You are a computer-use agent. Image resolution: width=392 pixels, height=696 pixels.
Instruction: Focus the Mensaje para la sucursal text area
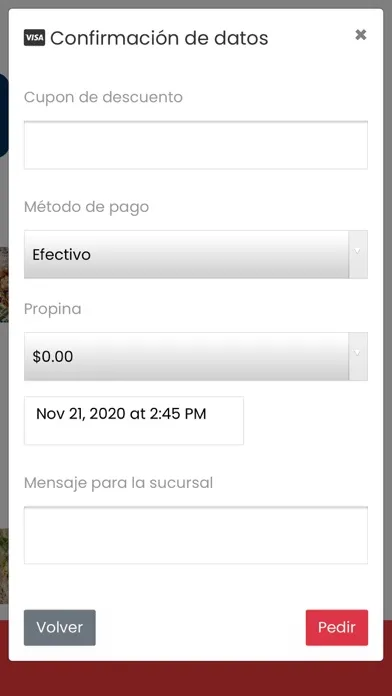click(196, 535)
